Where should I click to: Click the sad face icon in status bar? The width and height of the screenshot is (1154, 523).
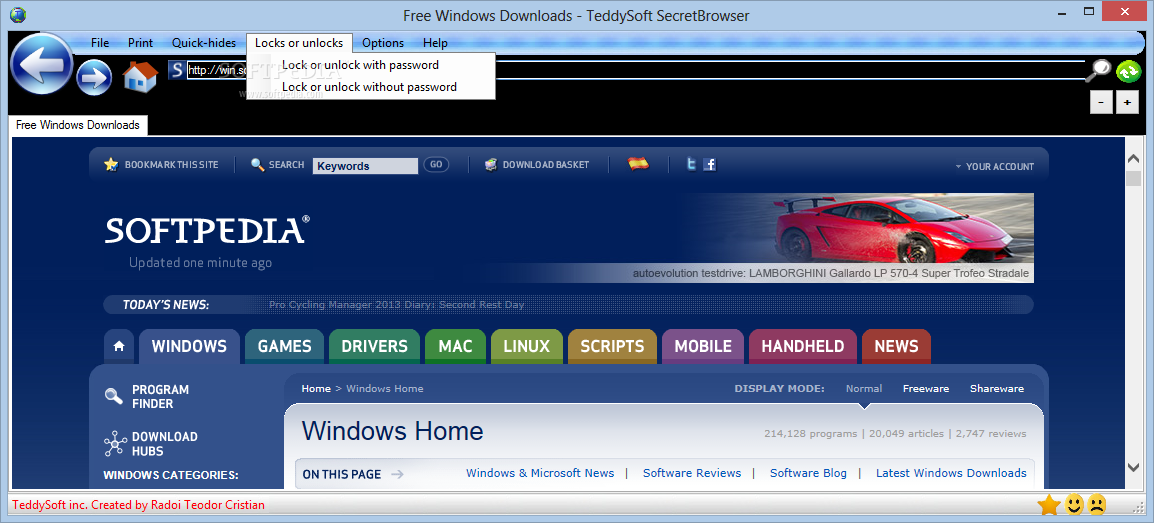[1097, 505]
